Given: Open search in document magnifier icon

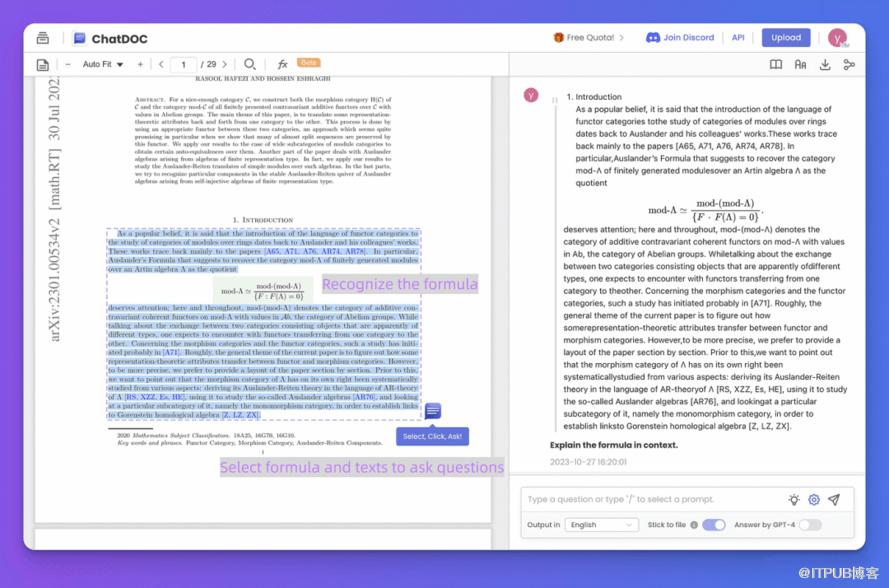Looking at the screenshot, I should [x=249, y=64].
